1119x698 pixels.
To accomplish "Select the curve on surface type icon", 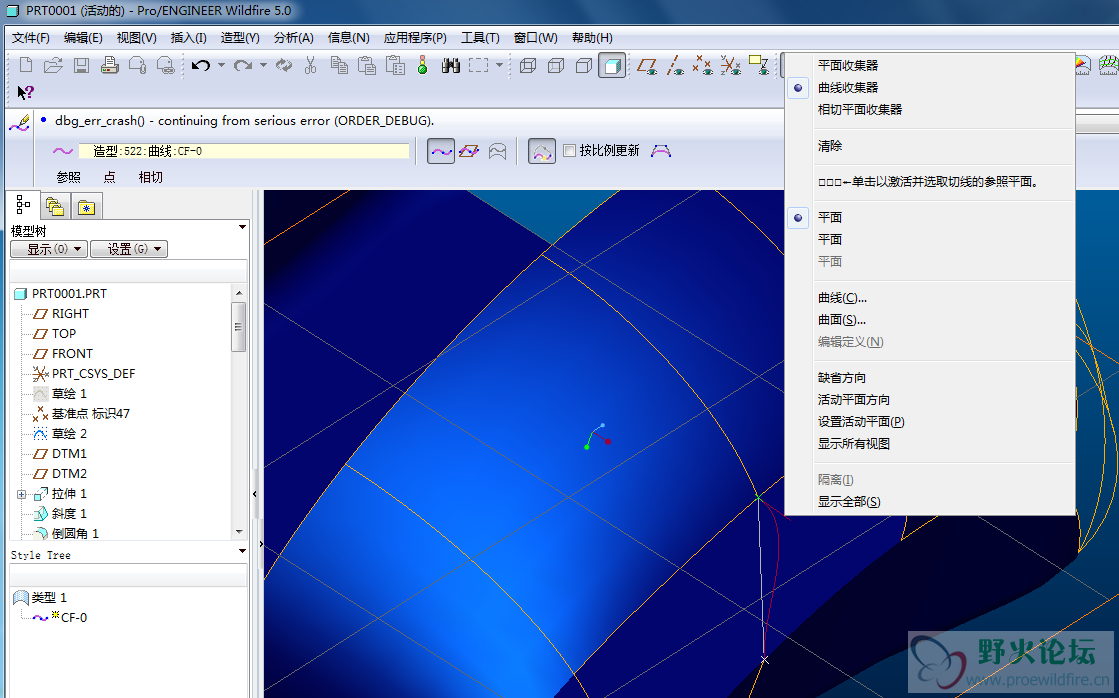I will [x=497, y=151].
